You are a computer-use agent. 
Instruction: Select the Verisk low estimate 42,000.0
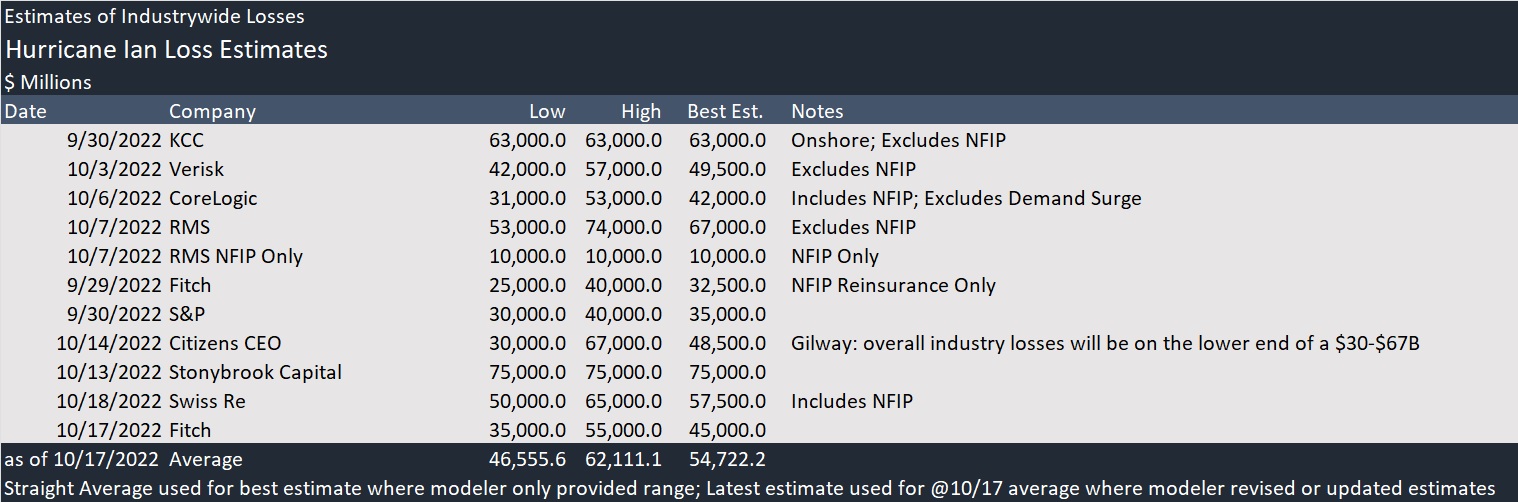[x=527, y=169]
